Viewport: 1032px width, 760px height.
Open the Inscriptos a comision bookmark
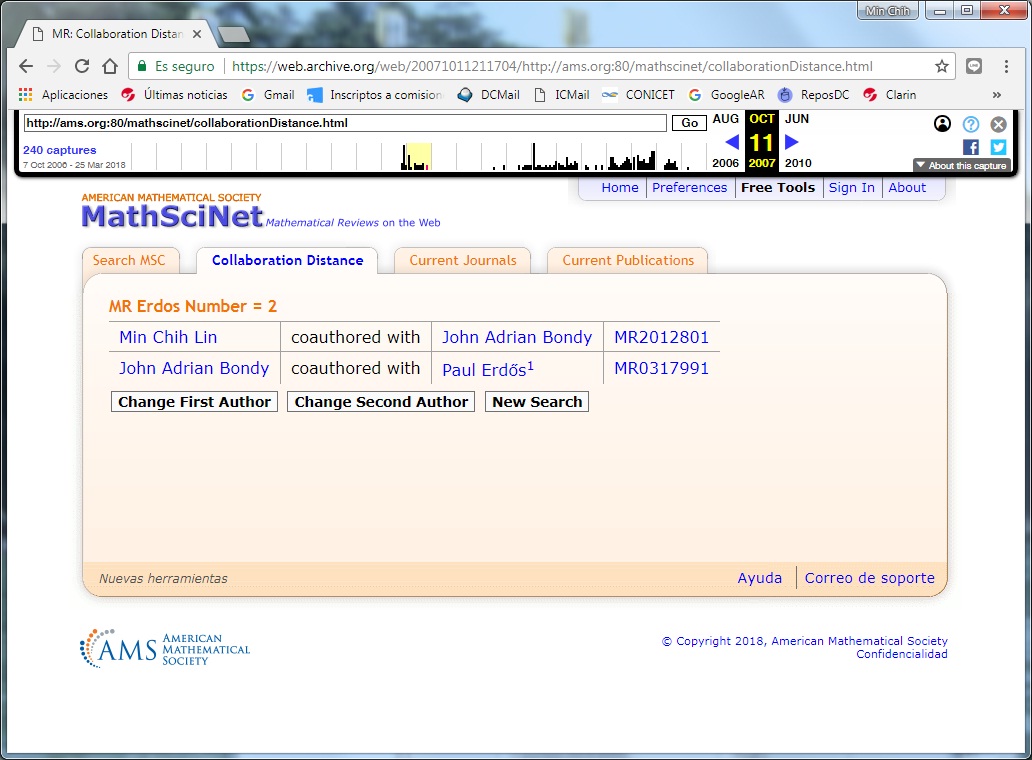[x=375, y=95]
